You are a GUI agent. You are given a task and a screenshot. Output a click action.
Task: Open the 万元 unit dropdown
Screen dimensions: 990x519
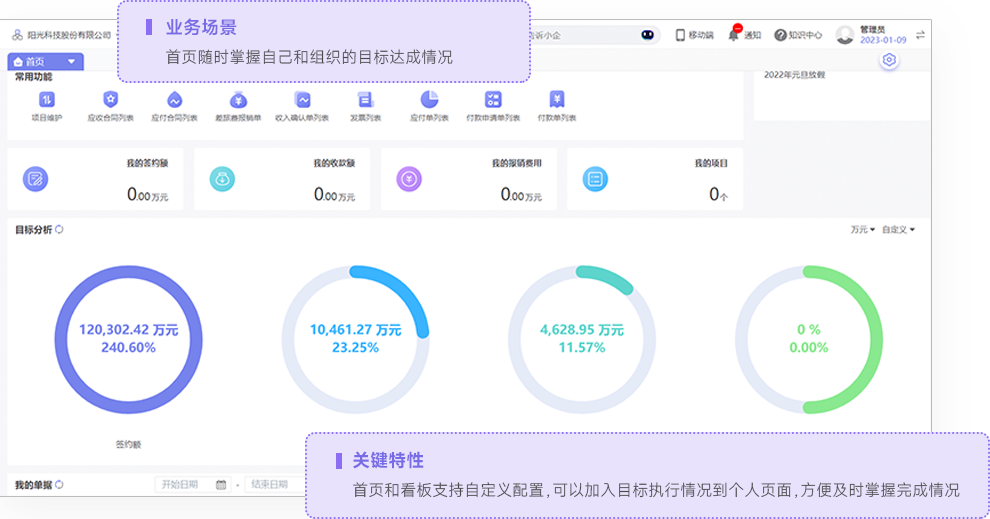pos(862,230)
